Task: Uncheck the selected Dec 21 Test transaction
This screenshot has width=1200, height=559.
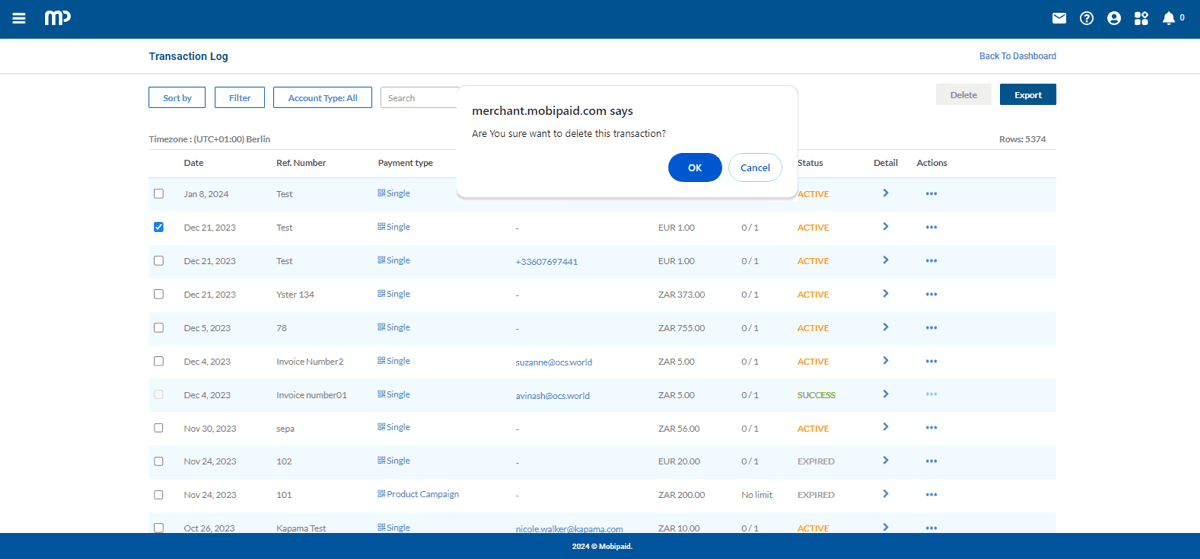Action: pos(158,227)
